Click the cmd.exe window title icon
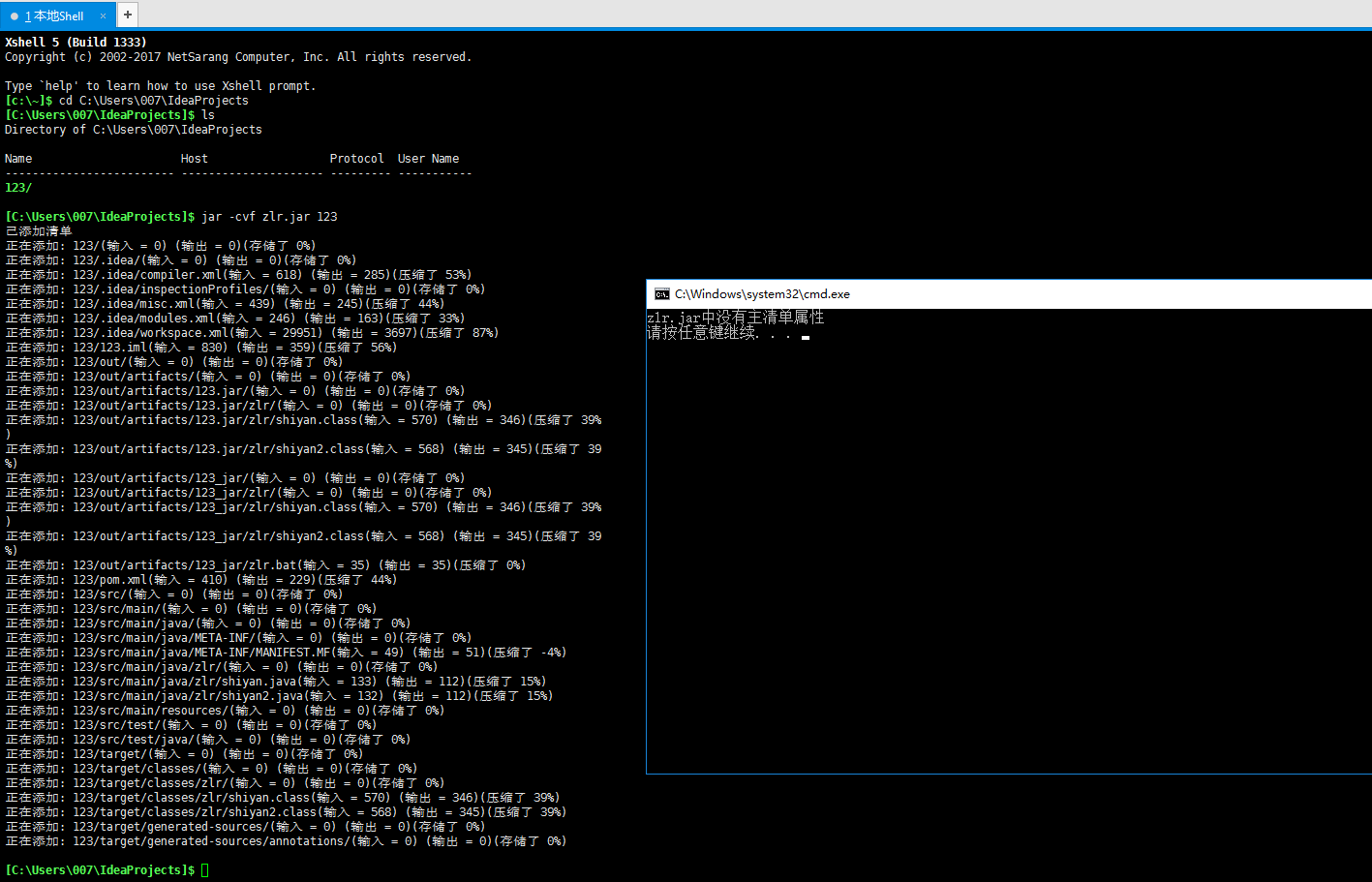1372x882 pixels. (x=662, y=294)
